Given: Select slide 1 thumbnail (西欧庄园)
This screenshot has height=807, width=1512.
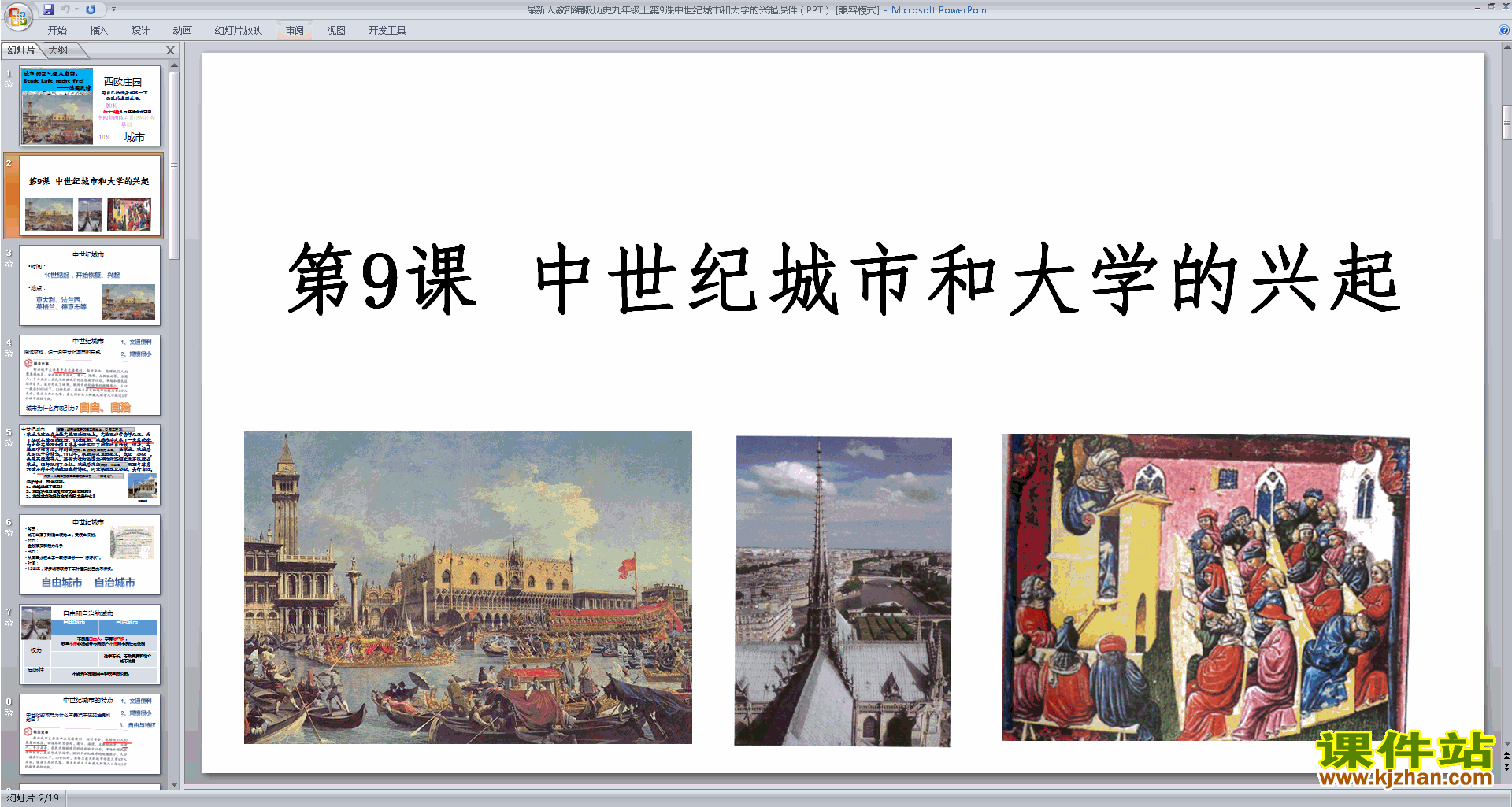Looking at the screenshot, I should click(x=90, y=106).
